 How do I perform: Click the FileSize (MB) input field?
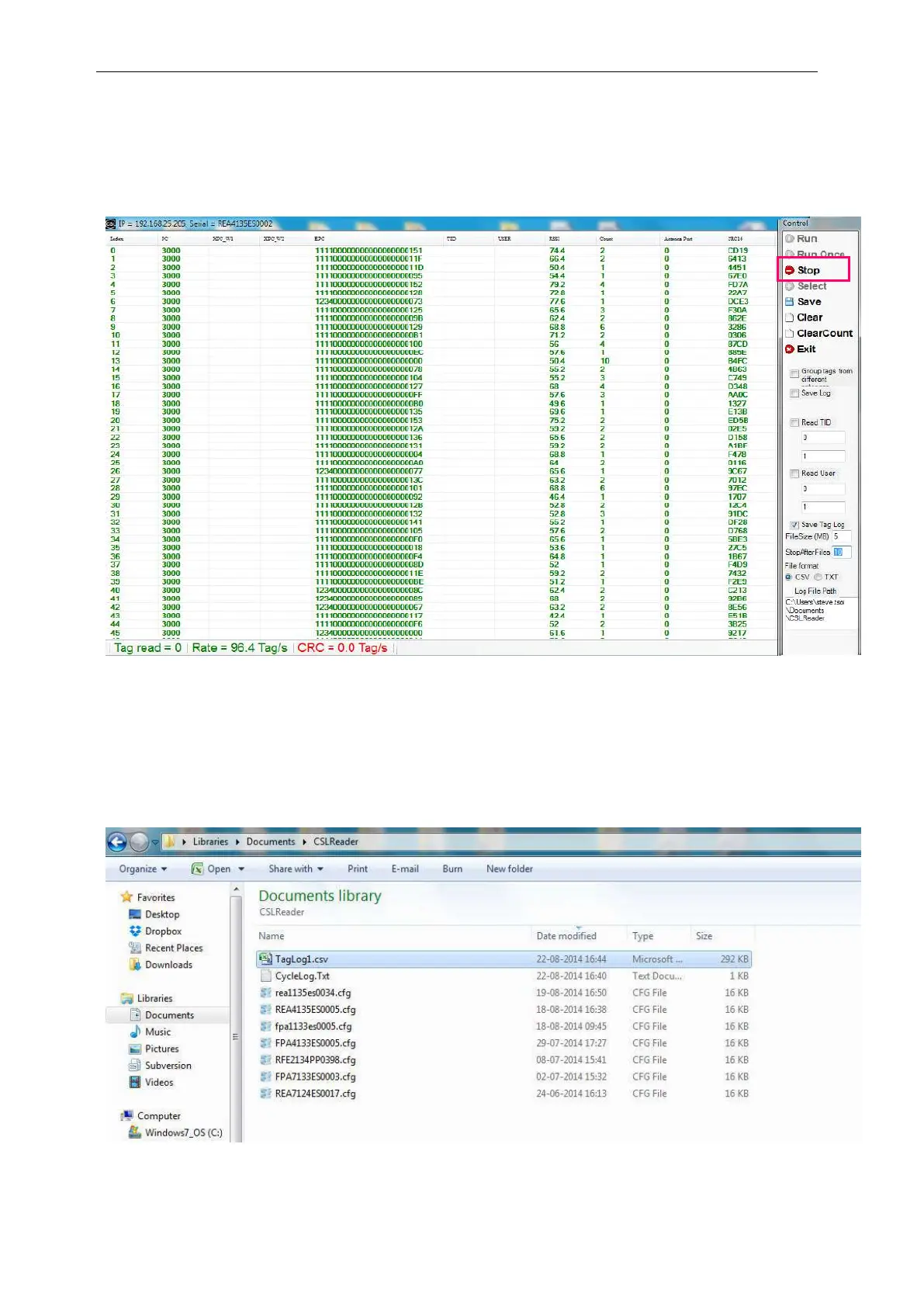click(x=841, y=536)
